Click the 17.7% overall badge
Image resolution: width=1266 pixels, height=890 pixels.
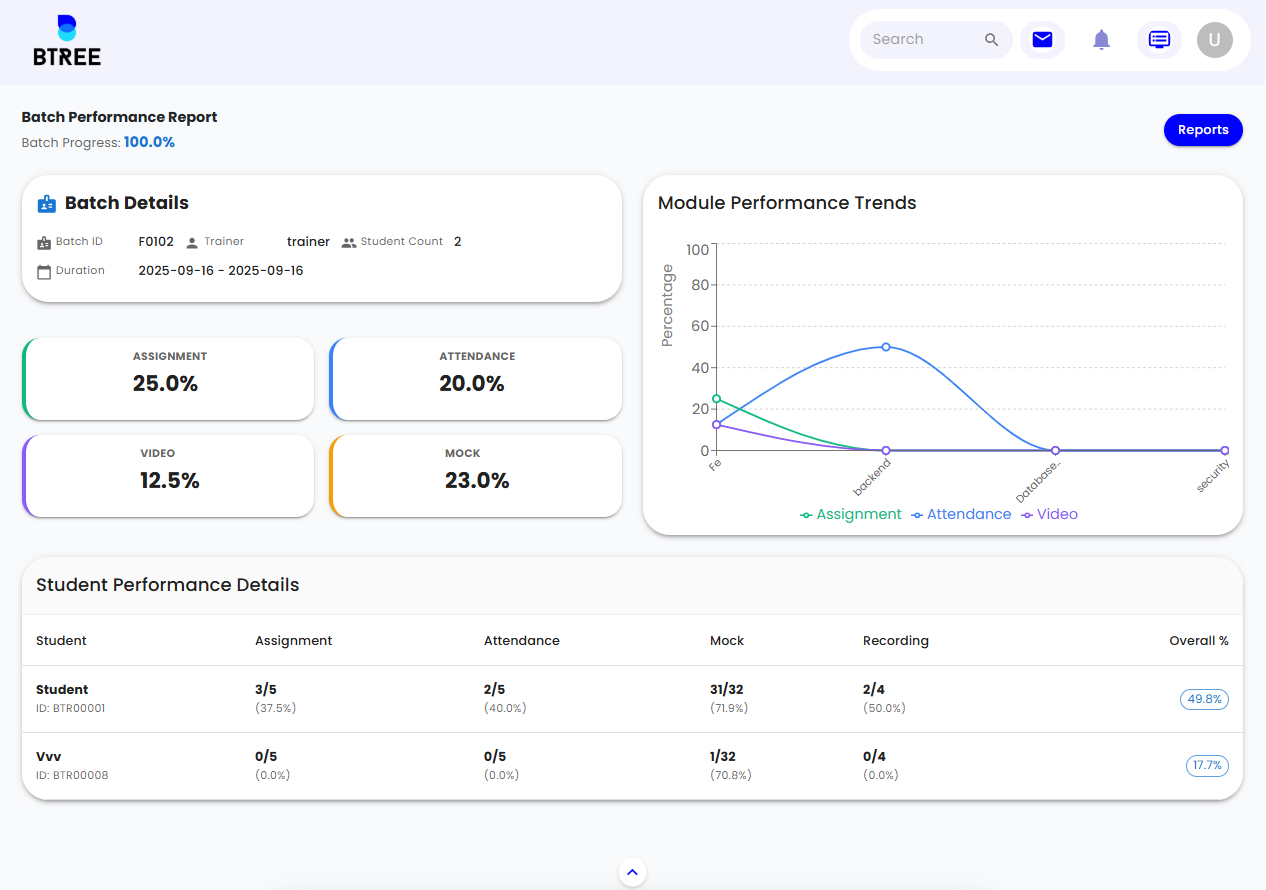pos(1207,766)
